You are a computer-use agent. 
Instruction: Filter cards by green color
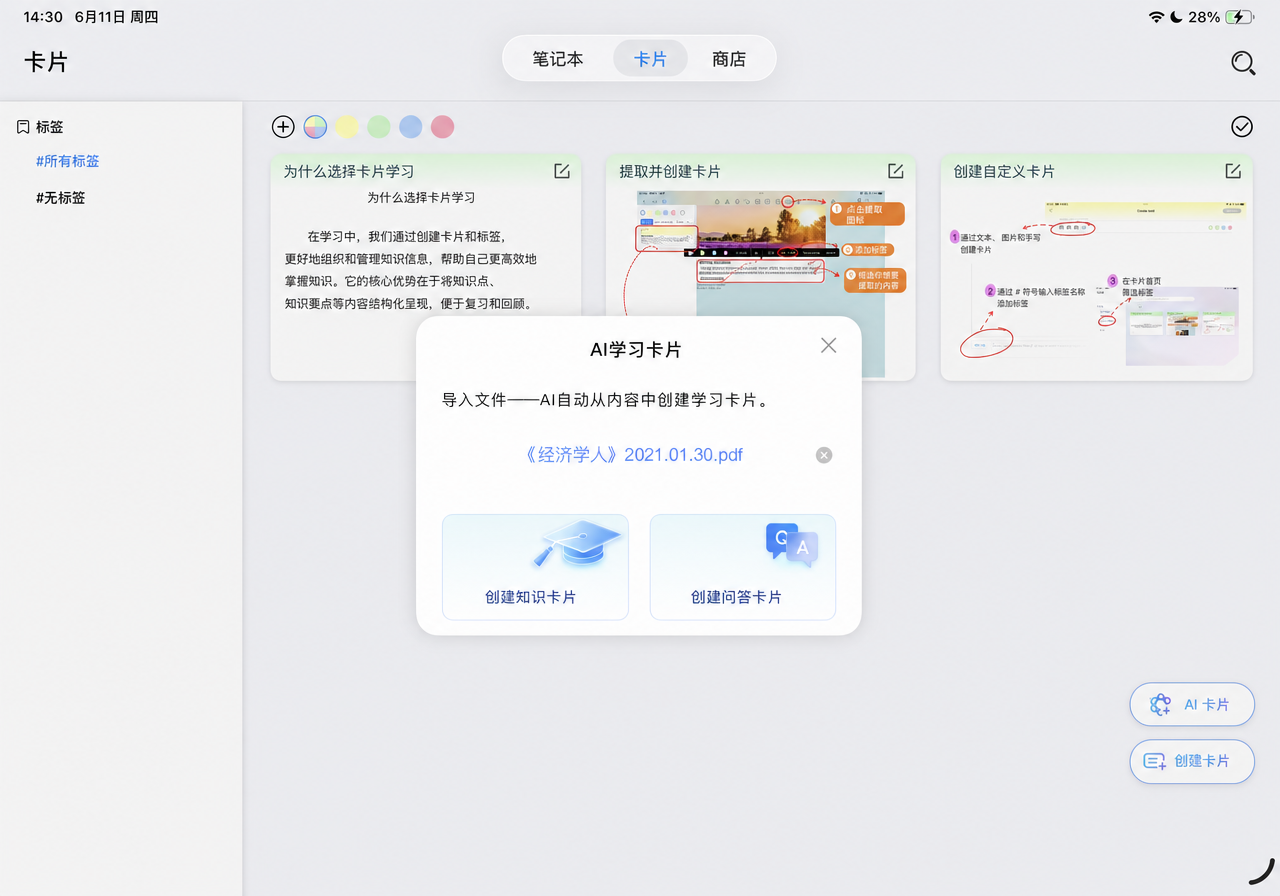379,126
